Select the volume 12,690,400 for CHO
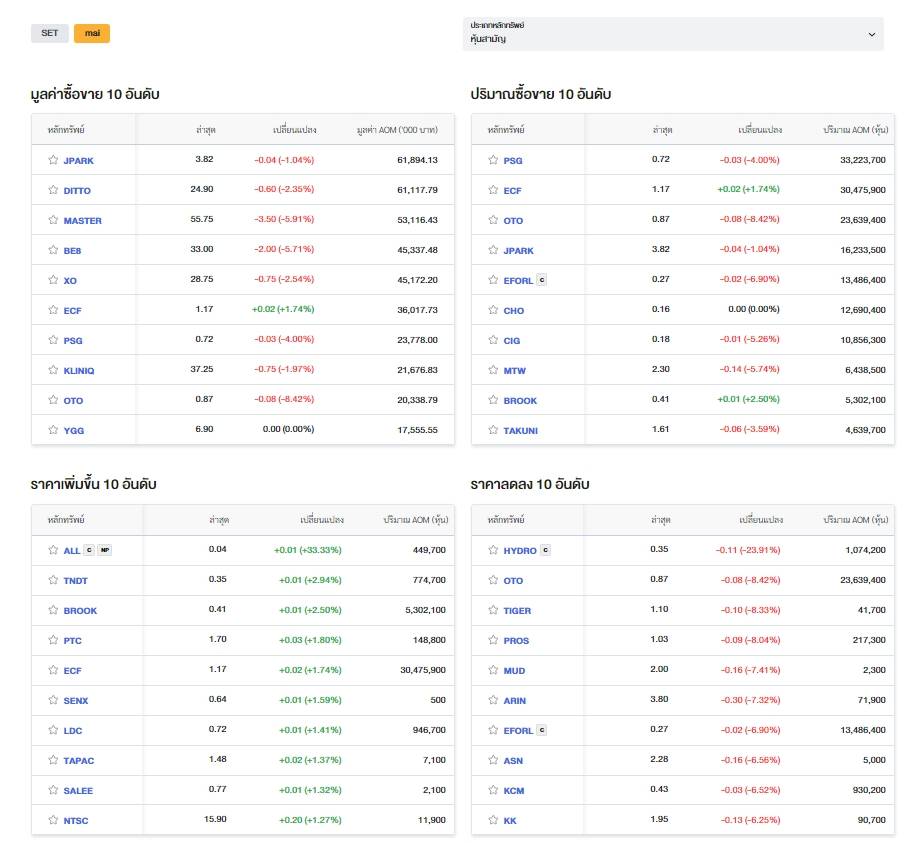Image resolution: width=924 pixels, height=843 pixels. (863, 310)
